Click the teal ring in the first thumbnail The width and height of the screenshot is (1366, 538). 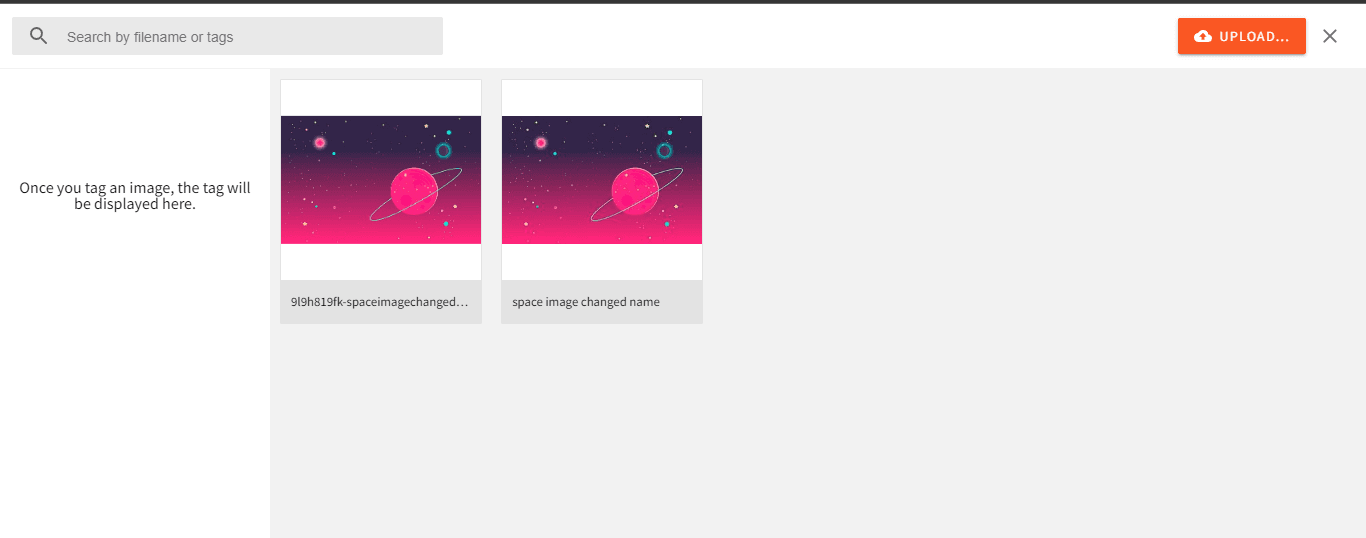(443, 150)
